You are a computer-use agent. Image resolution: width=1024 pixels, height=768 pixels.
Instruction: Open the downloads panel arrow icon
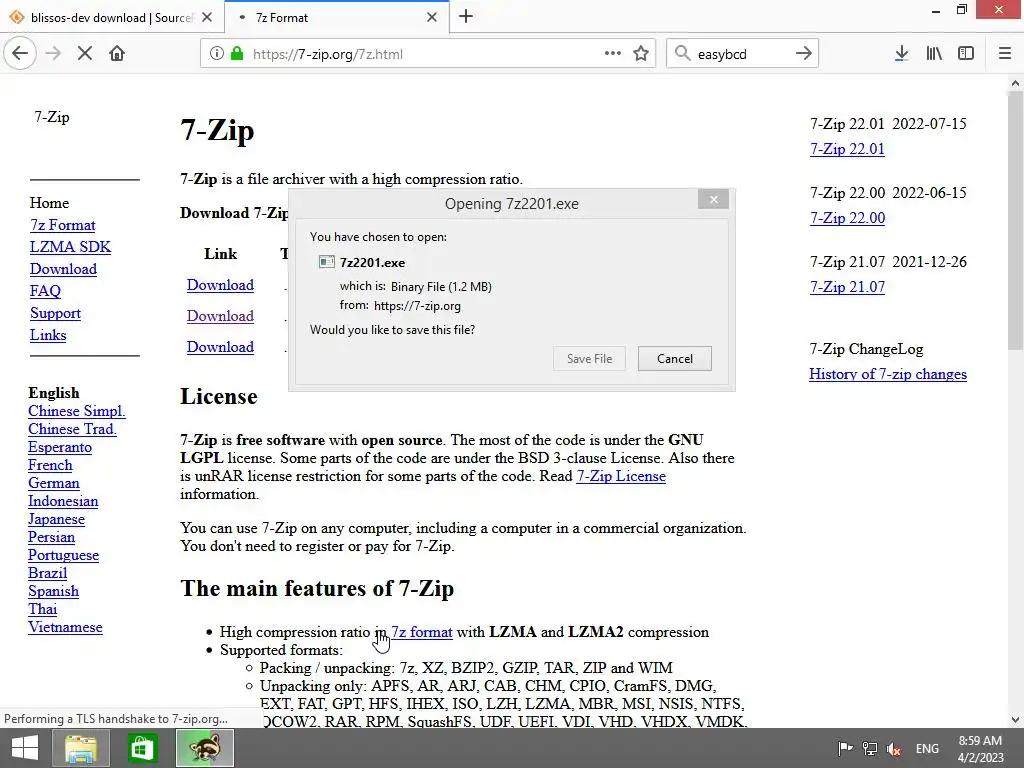tap(901, 54)
